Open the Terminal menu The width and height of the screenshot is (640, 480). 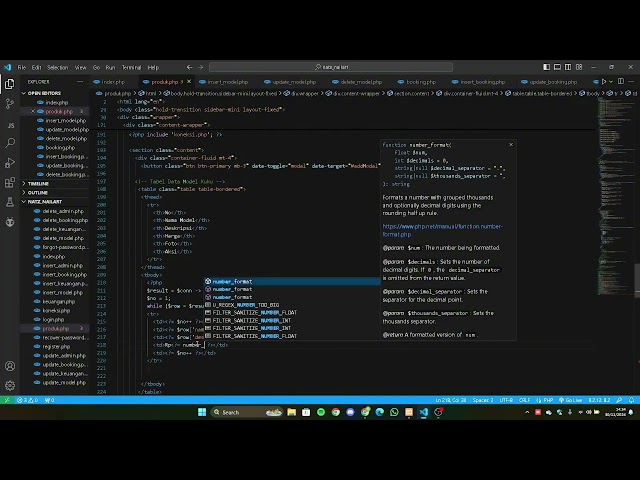pos(131,67)
